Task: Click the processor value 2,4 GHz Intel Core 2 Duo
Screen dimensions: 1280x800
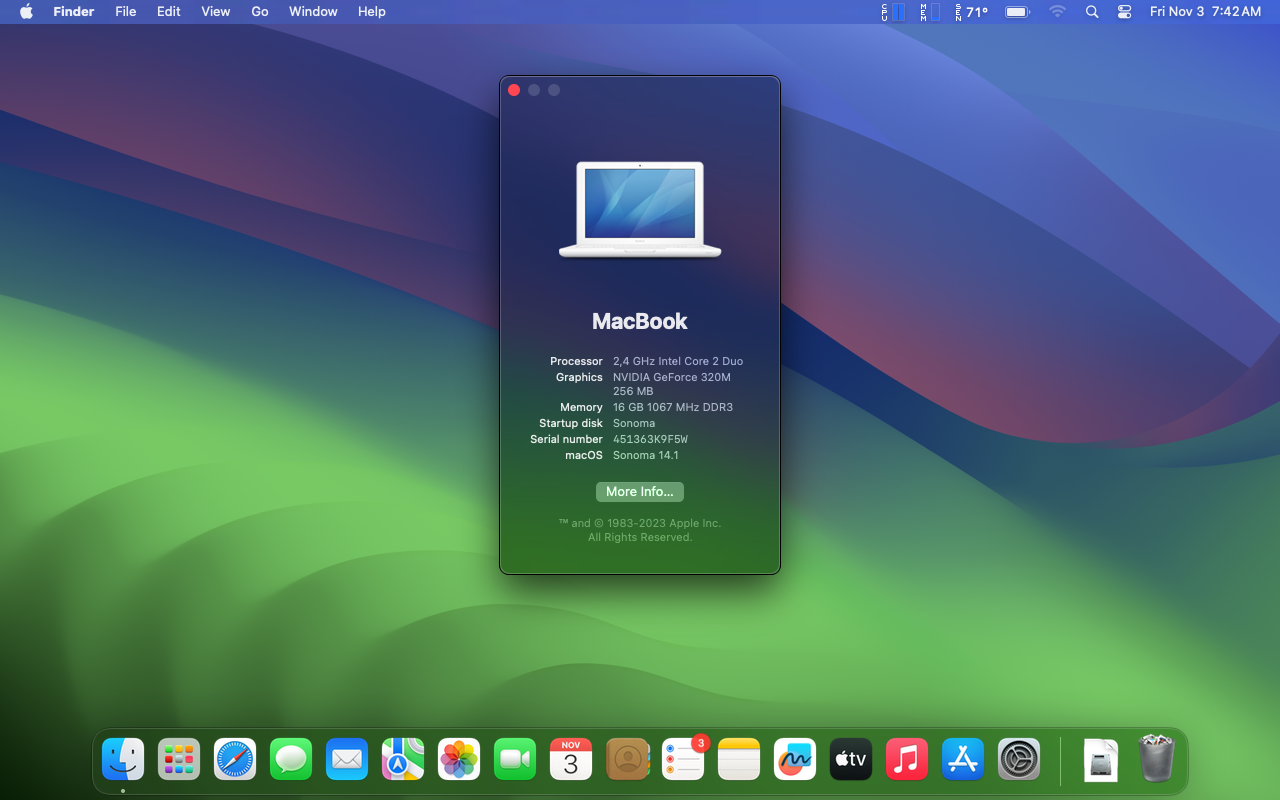Action: point(678,361)
